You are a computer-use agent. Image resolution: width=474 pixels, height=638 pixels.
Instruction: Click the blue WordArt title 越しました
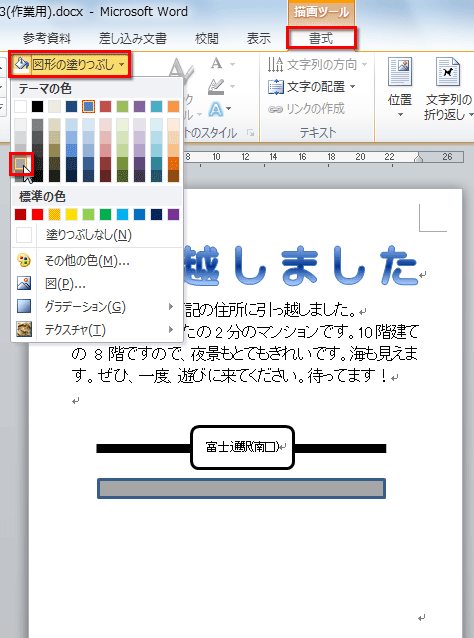pos(301,267)
